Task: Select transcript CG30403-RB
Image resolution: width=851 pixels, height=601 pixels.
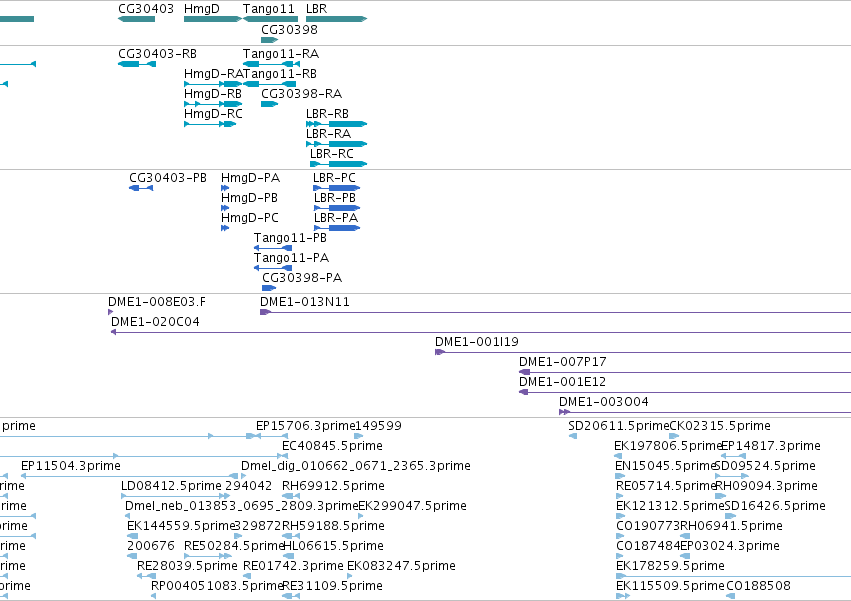Action: 157,54
